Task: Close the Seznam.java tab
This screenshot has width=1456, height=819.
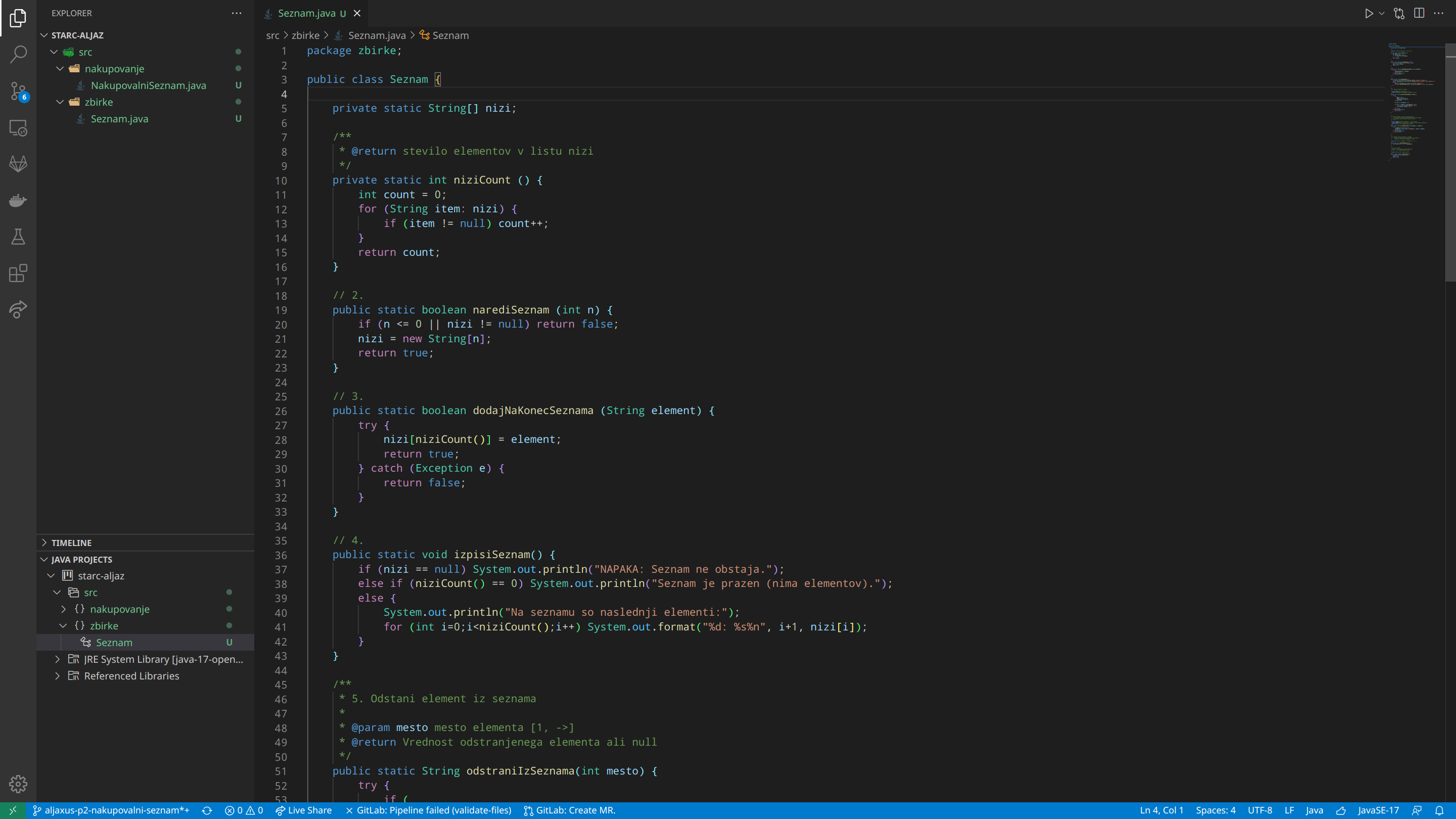Action: (356, 13)
